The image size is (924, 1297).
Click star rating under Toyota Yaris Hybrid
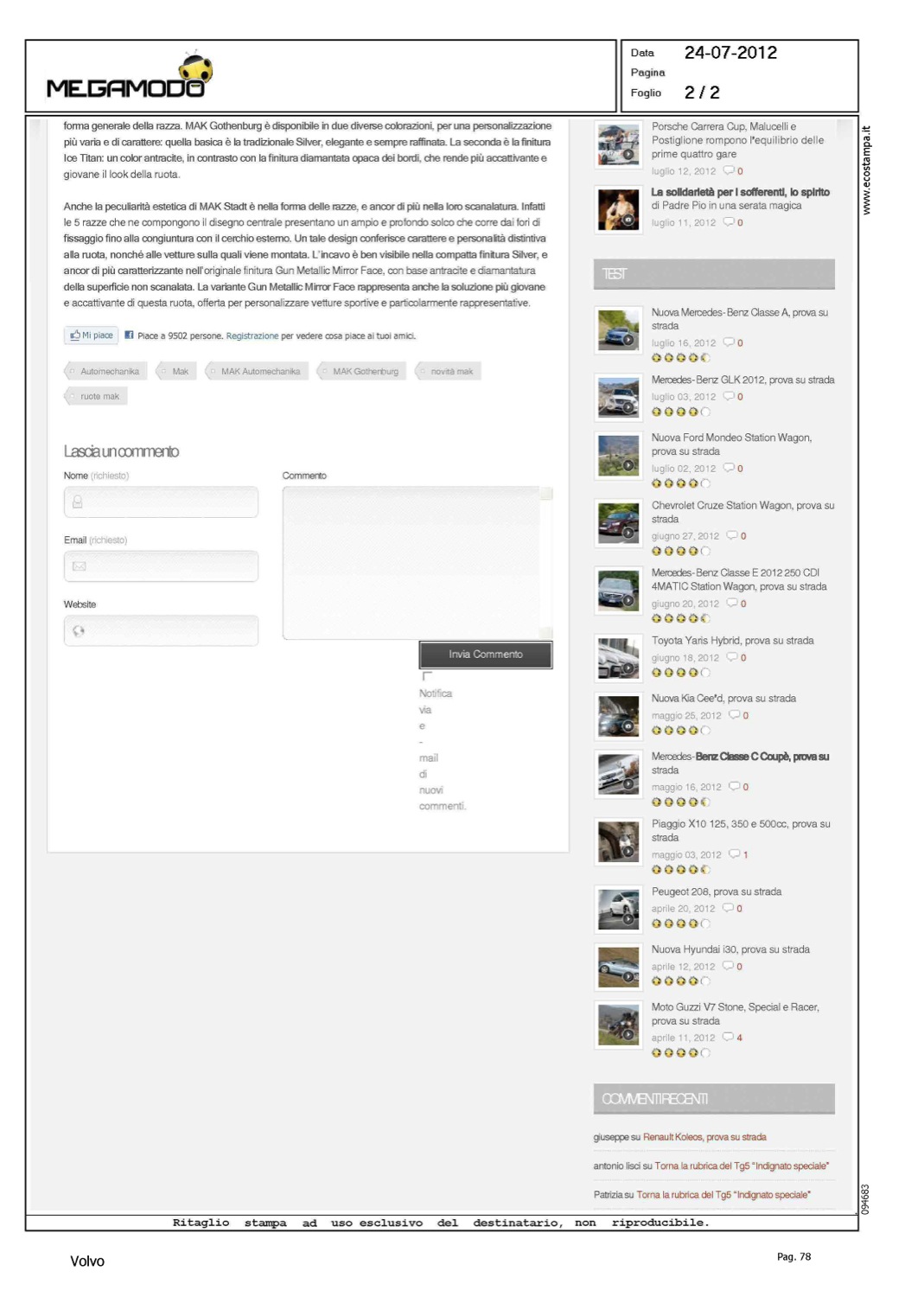coord(680,673)
